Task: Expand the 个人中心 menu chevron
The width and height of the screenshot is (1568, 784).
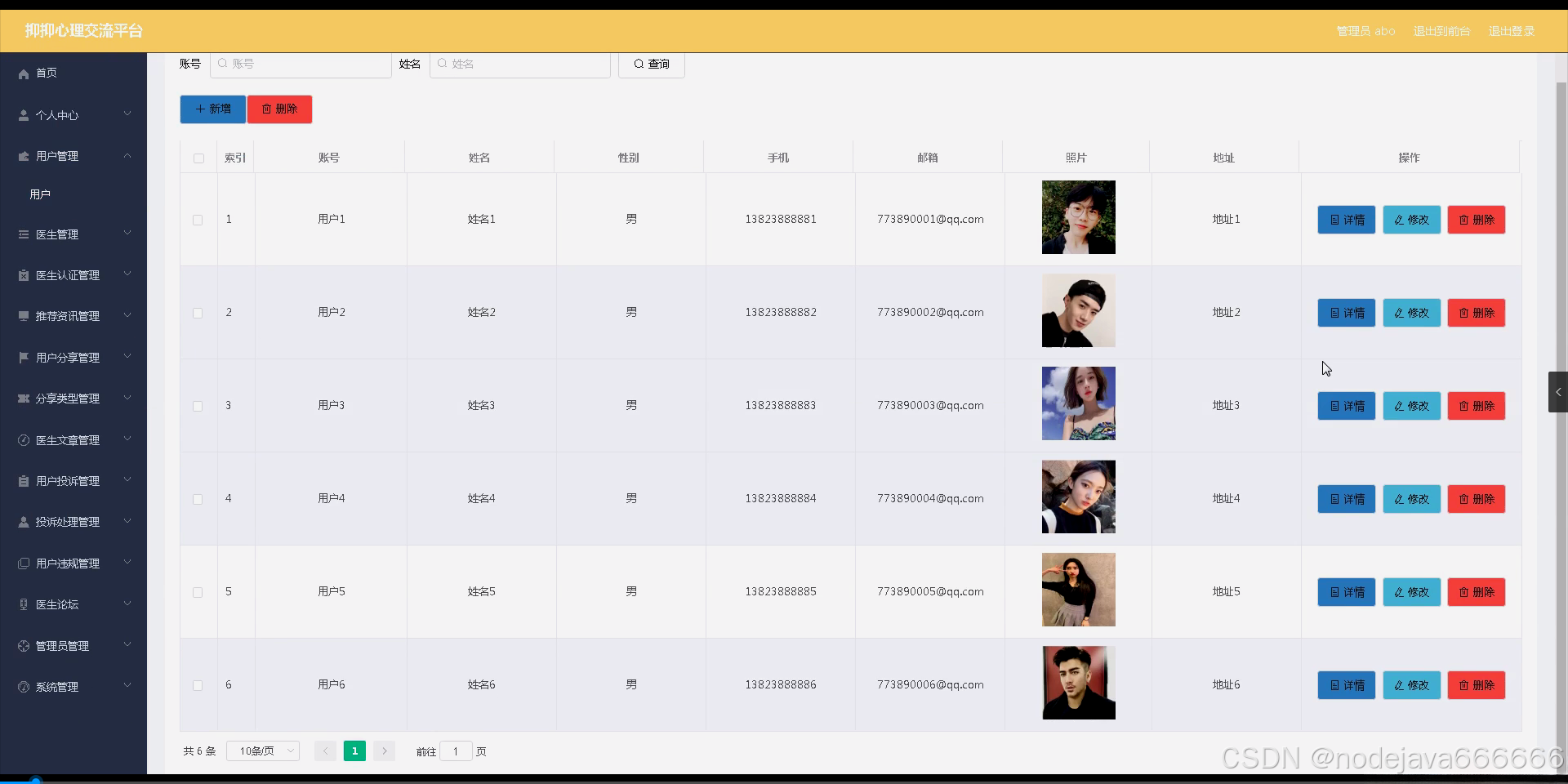Action: pyautogui.click(x=127, y=114)
